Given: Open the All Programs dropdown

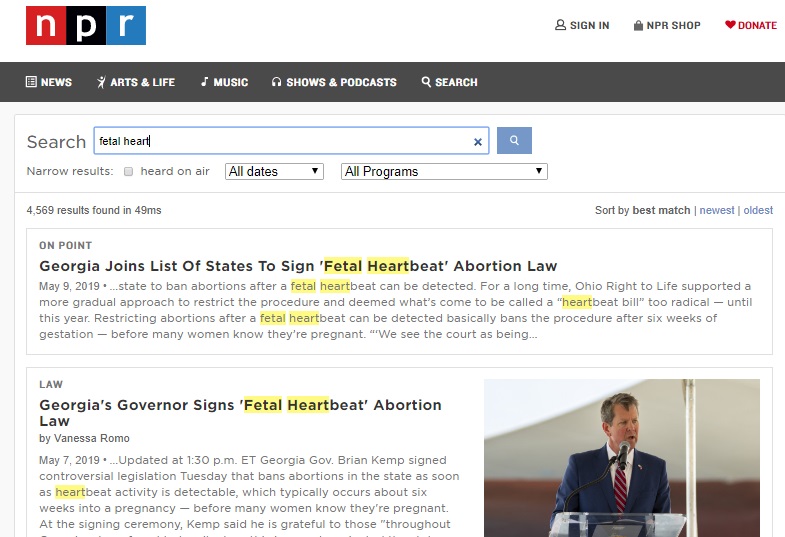Looking at the screenshot, I should (444, 172).
